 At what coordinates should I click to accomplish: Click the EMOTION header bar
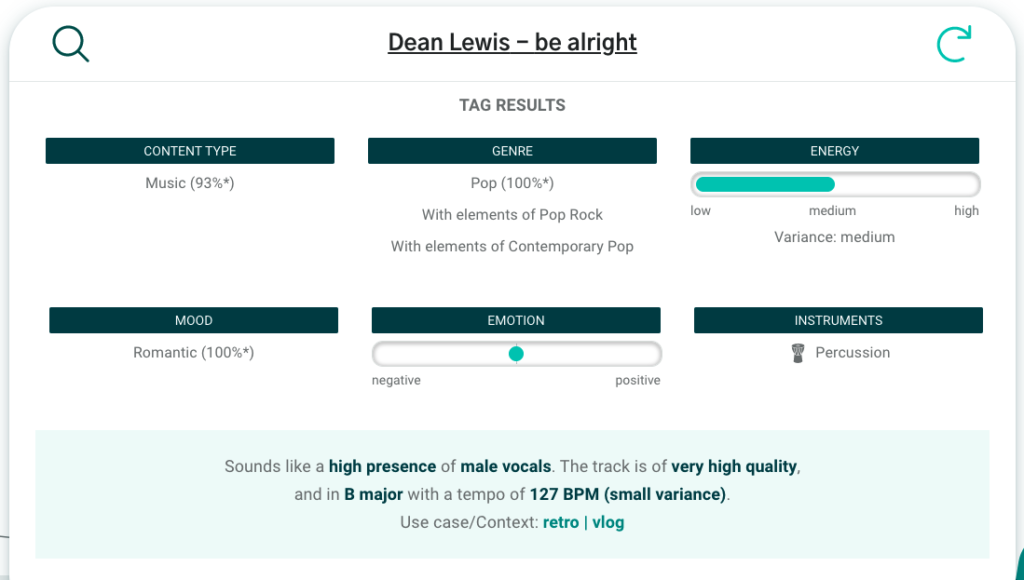(x=516, y=320)
